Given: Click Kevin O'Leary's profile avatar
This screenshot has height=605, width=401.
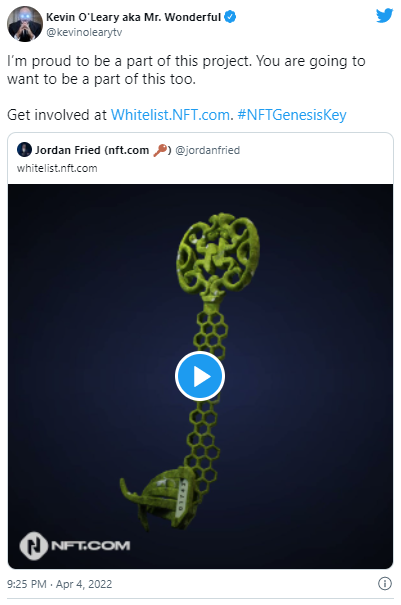Looking at the screenshot, I should 25,24.
